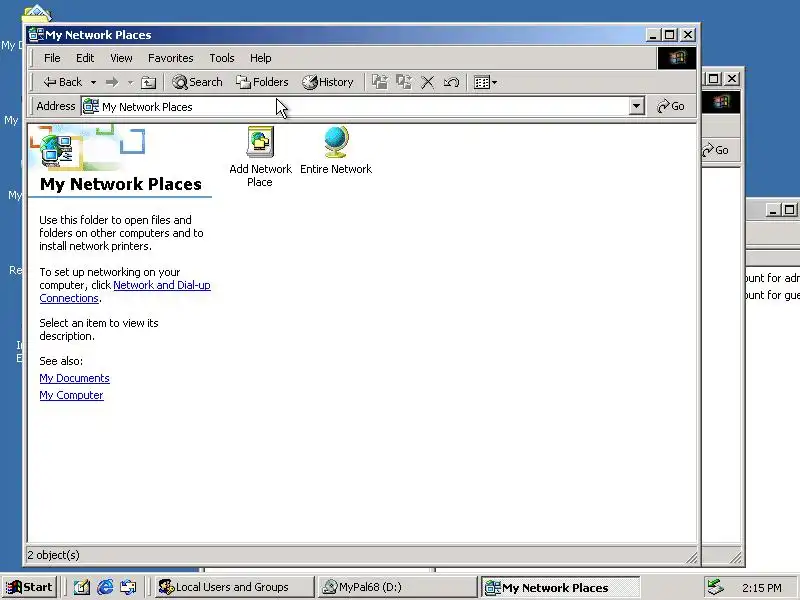Image resolution: width=800 pixels, height=600 pixels.
Task: Switch to Local Users and Groups taskbar button
Action: (x=234, y=587)
